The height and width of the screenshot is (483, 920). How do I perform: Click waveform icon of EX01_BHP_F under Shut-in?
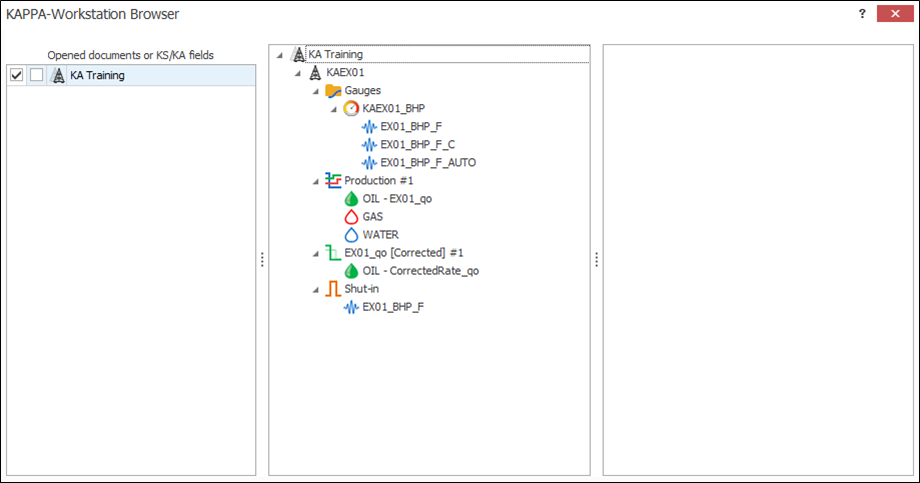click(x=351, y=307)
